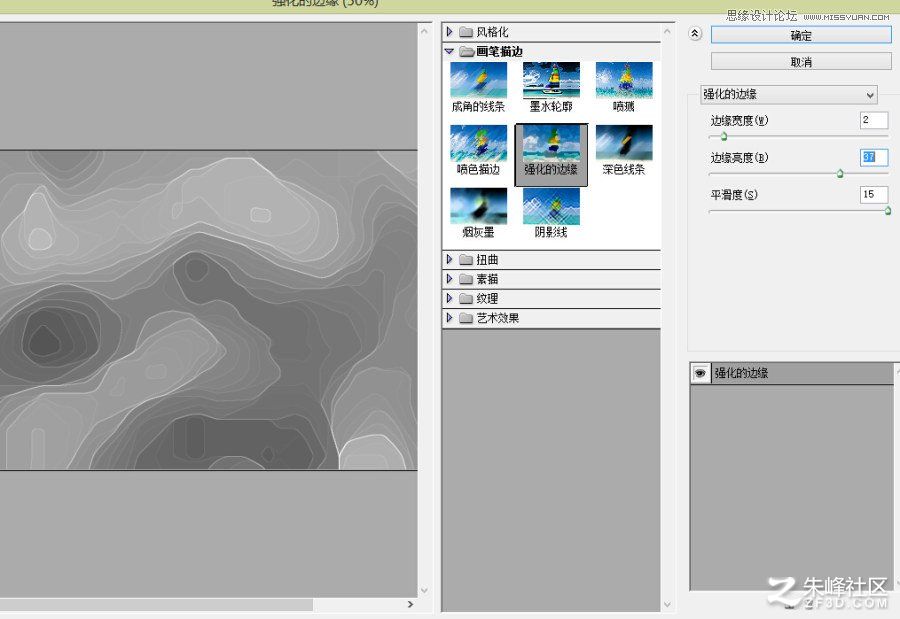Click the 平滑度 slider handle
Screen dimensions: 900x619
point(888,211)
